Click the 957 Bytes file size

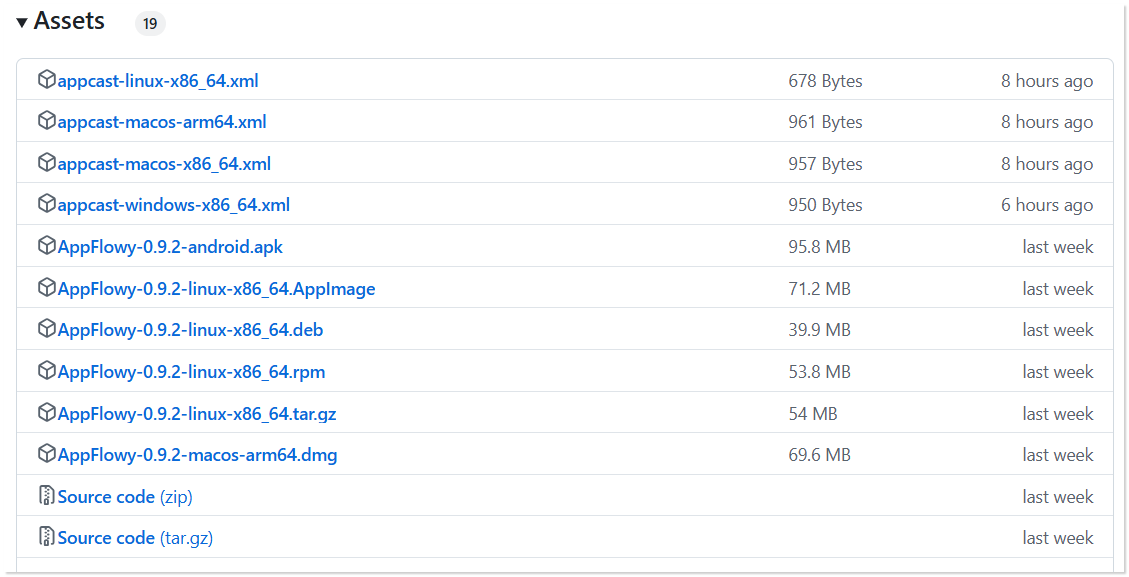825,164
